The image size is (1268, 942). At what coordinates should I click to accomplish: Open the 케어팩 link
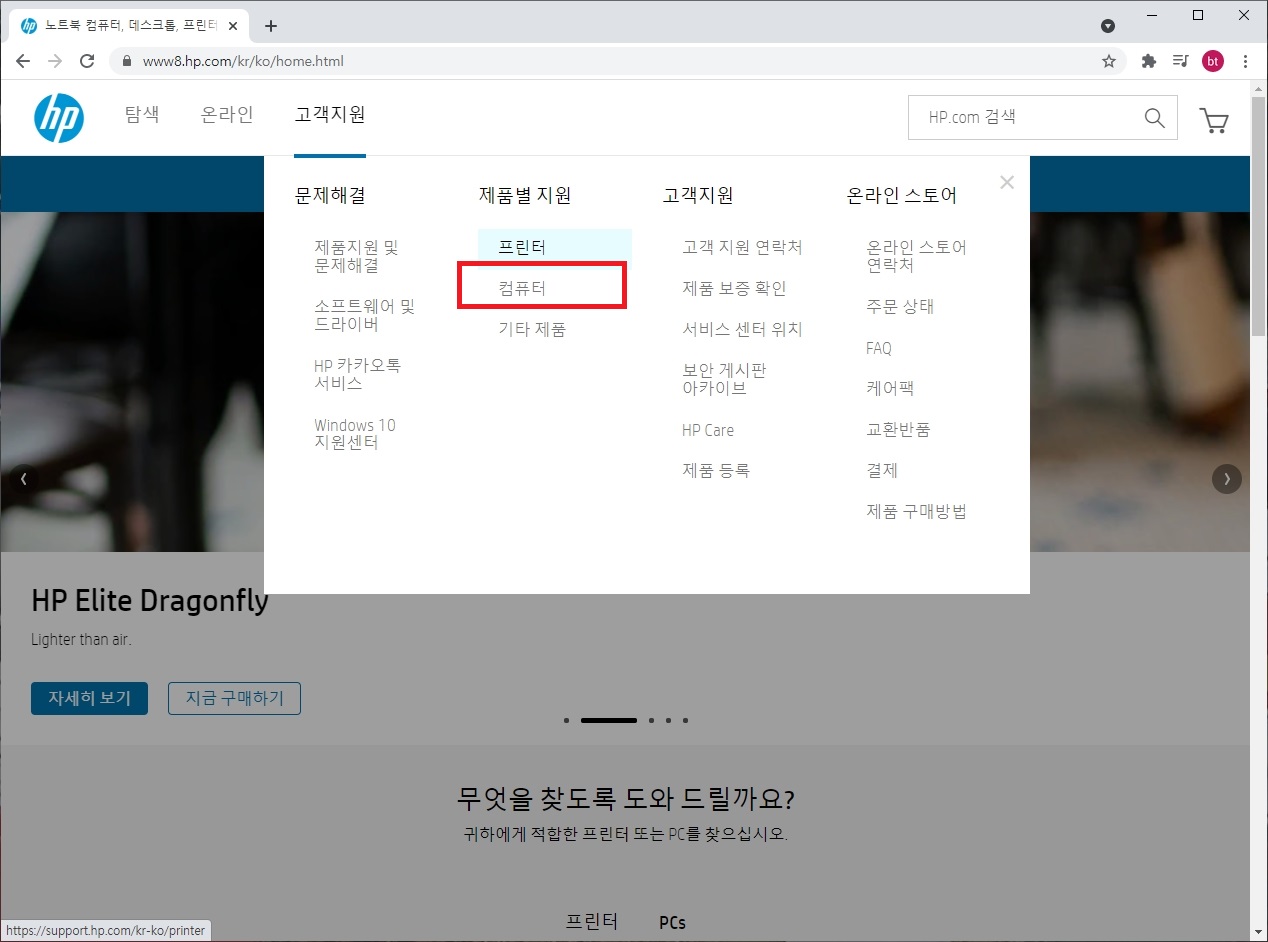click(890, 388)
